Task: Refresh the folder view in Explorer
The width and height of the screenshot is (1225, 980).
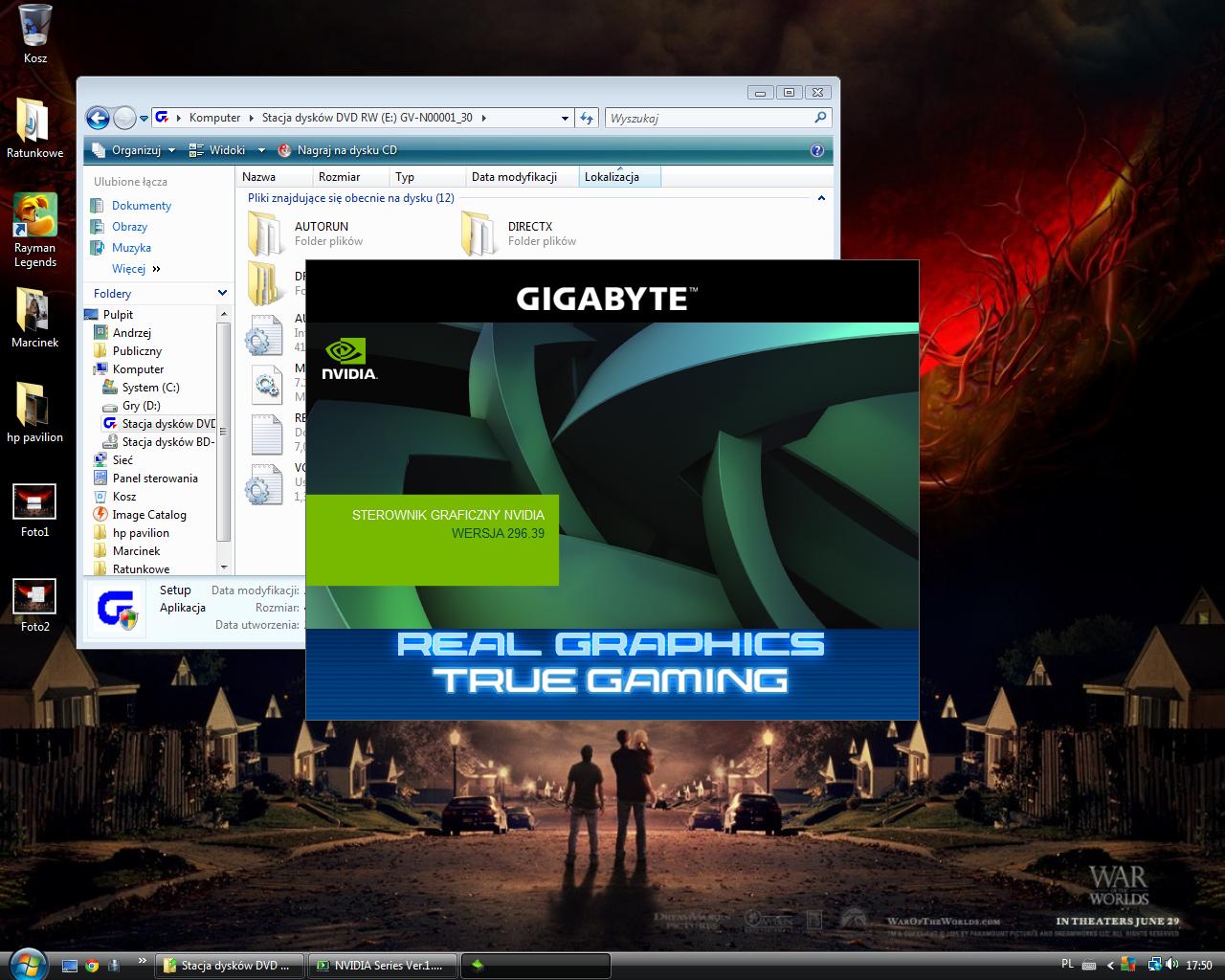Action: 587,118
